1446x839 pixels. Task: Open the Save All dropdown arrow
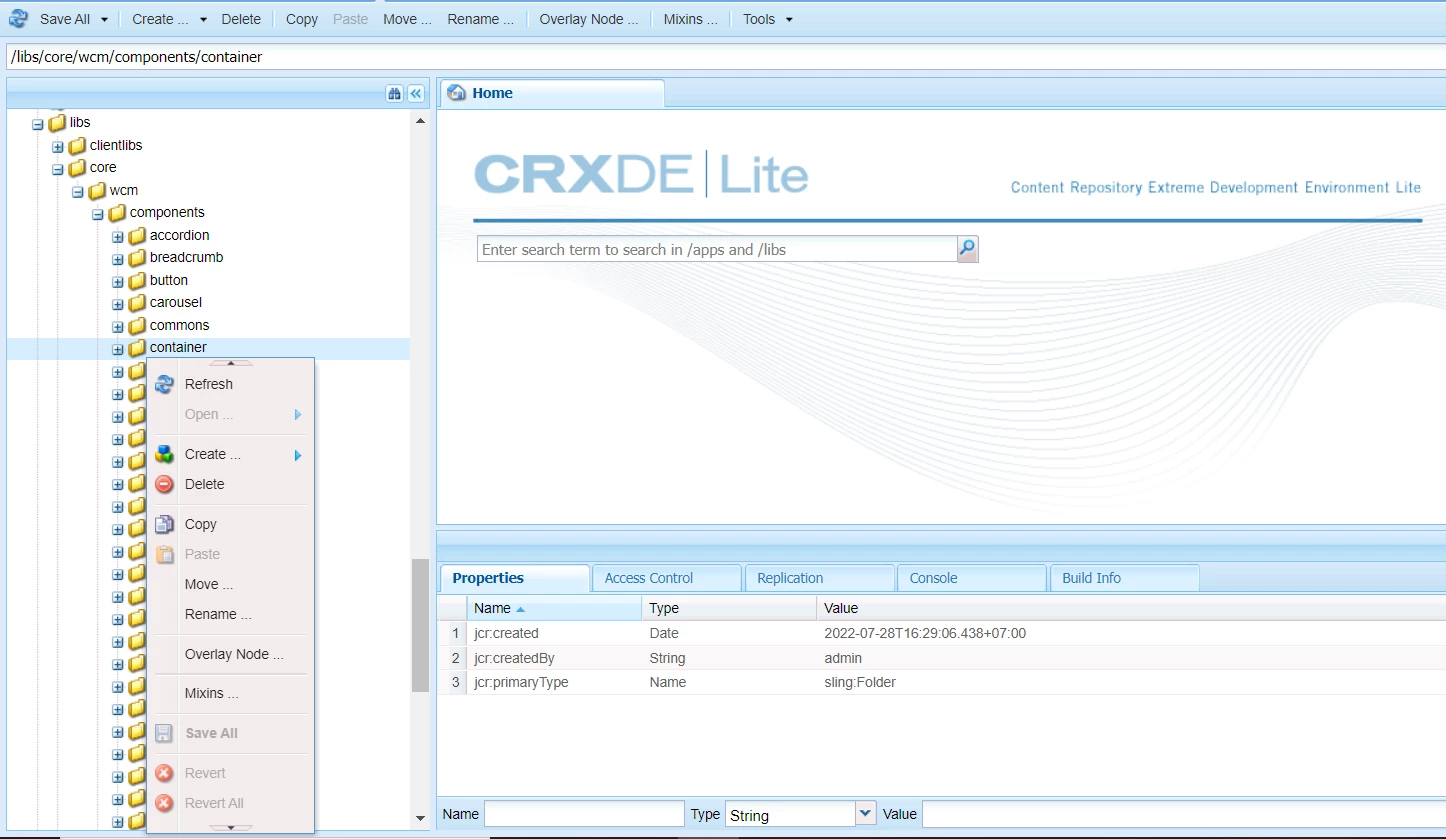104,19
